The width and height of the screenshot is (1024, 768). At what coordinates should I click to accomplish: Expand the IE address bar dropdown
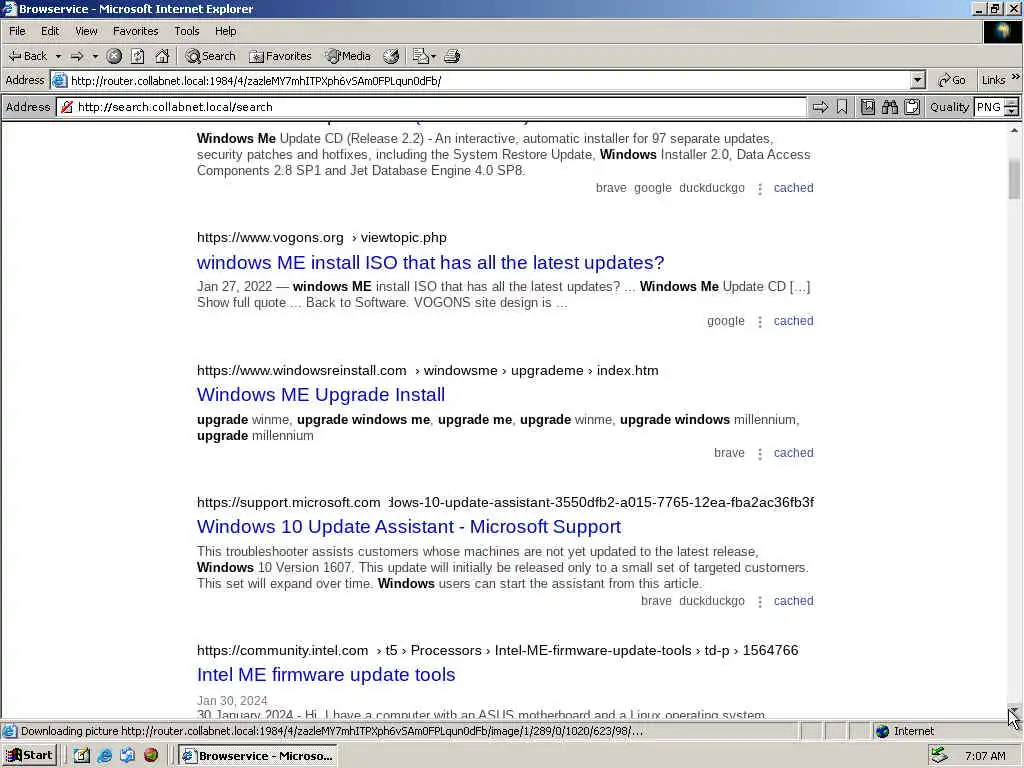[918, 81]
